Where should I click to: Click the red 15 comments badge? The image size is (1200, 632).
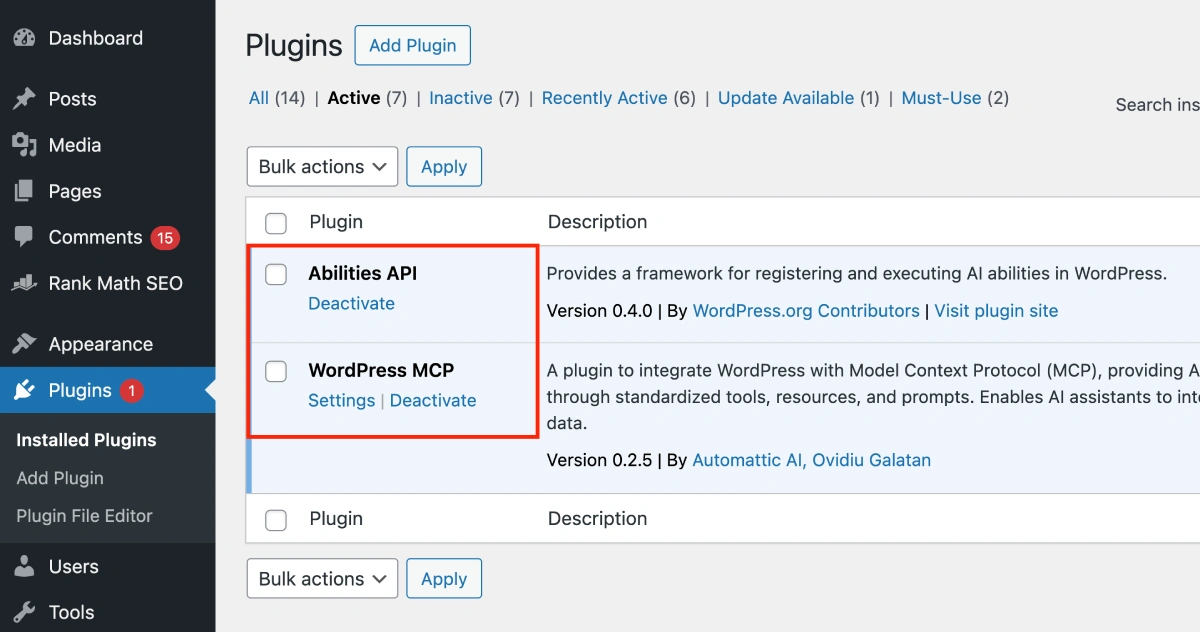pyautogui.click(x=165, y=238)
